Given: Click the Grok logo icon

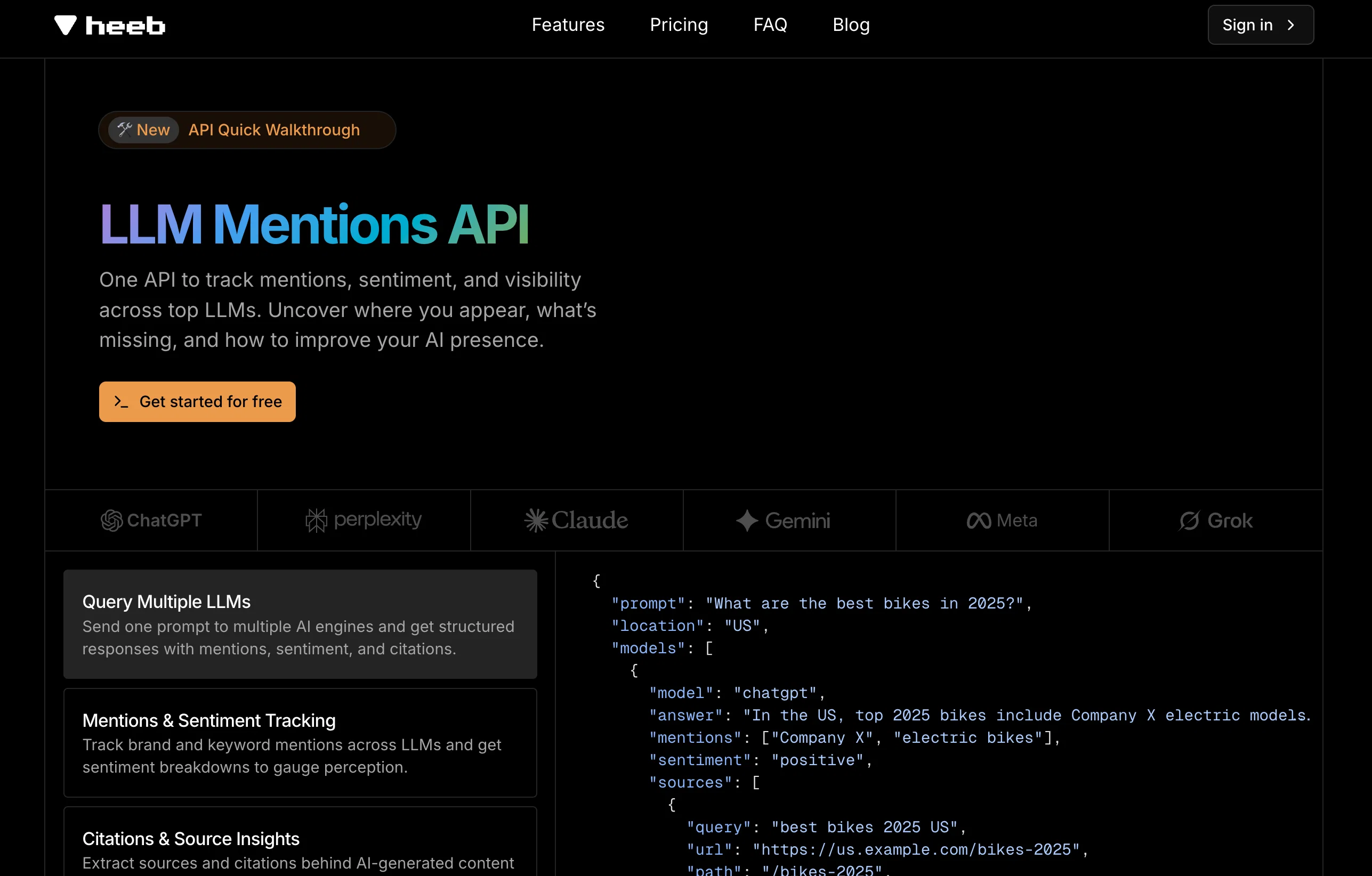Looking at the screenshot, I should [x=1190, y=521].
